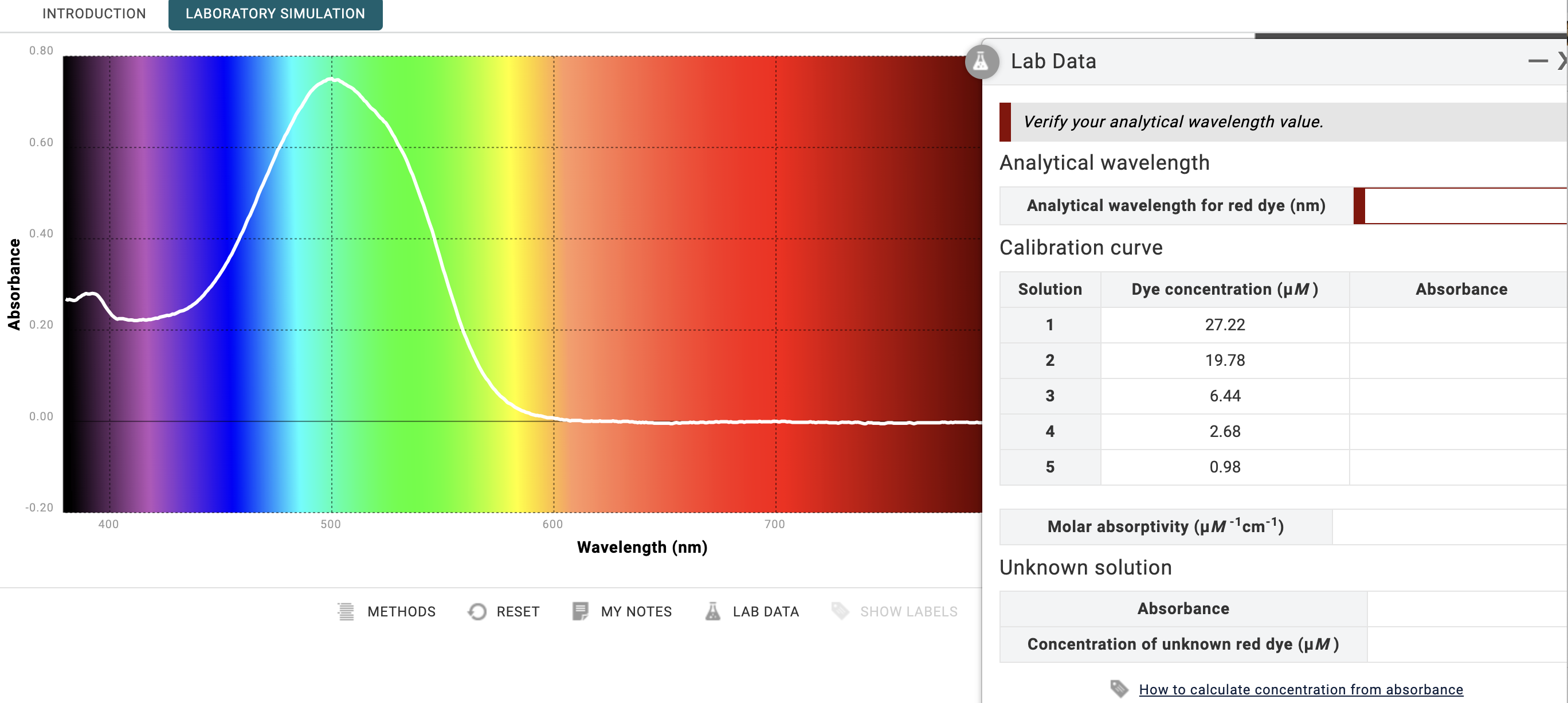
Task: Toggle Show Labels on
Action: point(895,612)
